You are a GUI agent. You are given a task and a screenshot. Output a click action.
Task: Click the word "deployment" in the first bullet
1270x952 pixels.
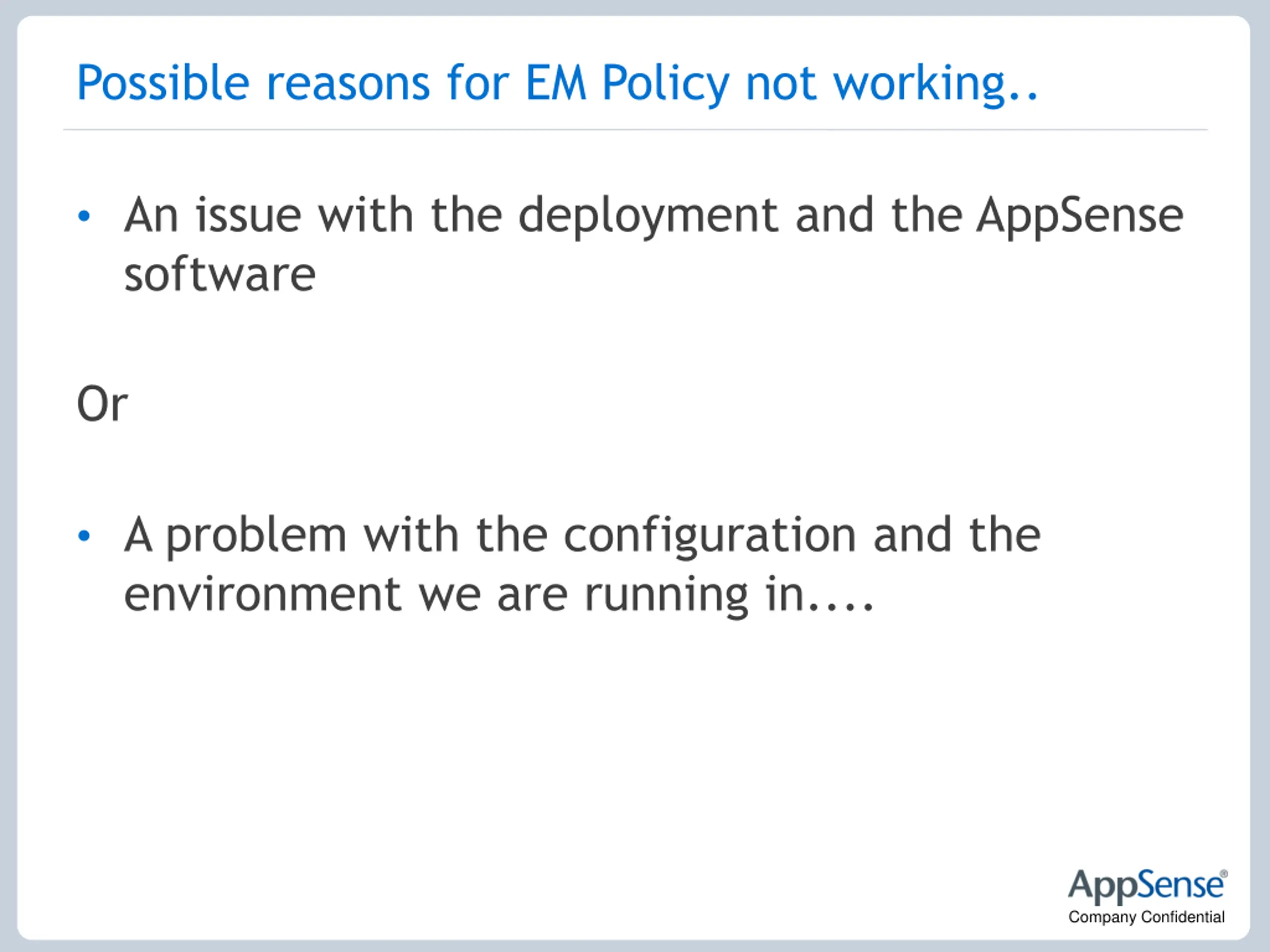tap(648, 217)
